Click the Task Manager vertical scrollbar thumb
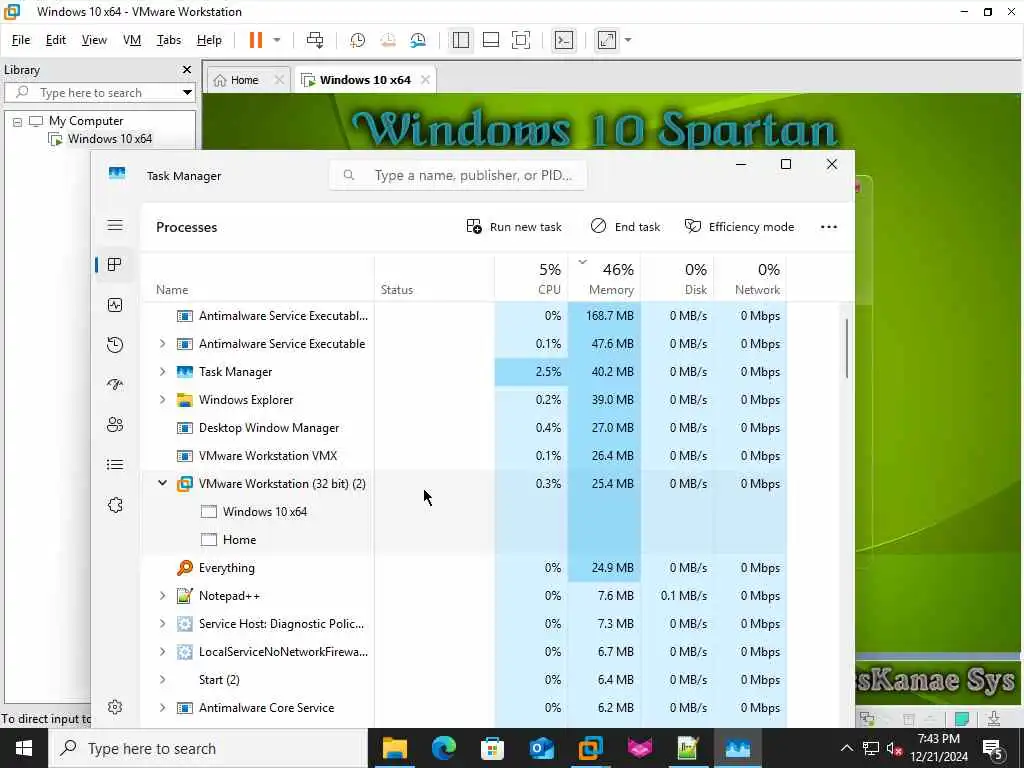This screenshot has height=768, width=1024. pos(847,348)
